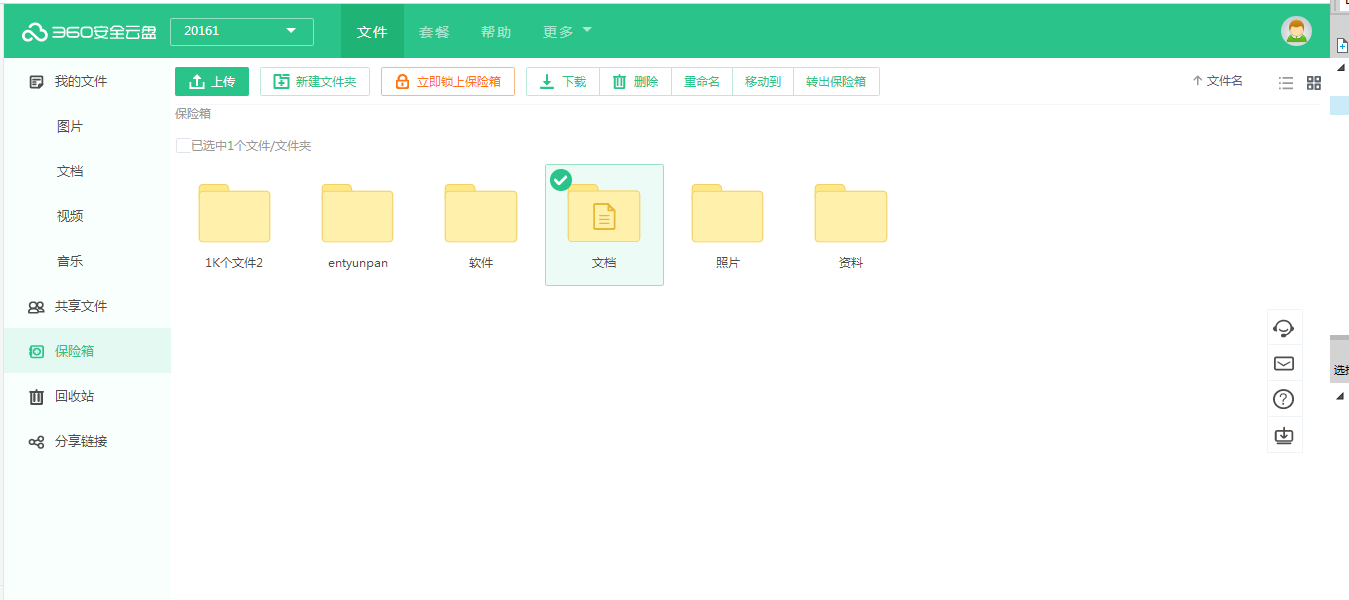Click 立即锁上保险箱 lock button
Image resolution: width=1349 pixels, height=600 pixels.
point(448,82)
